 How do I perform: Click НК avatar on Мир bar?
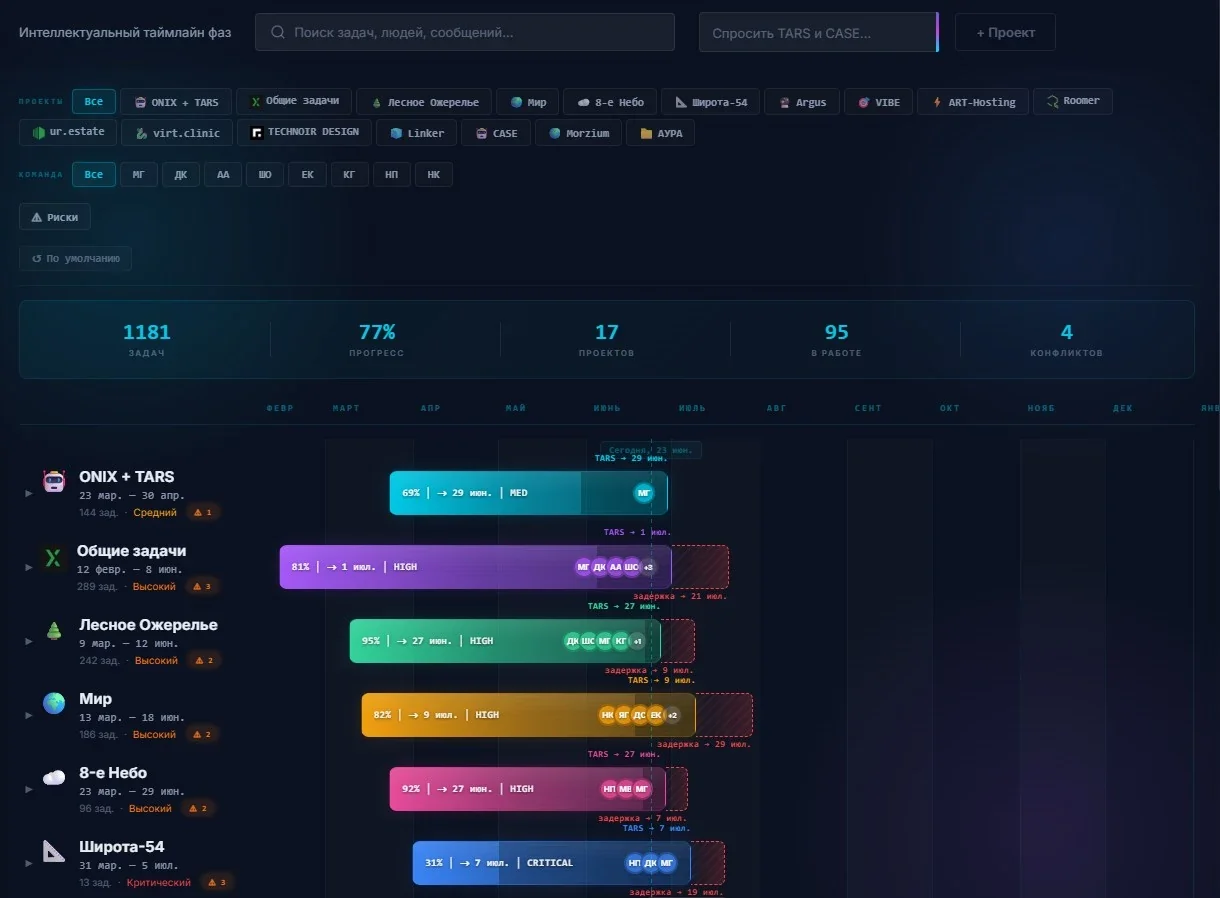pos(608,715)
